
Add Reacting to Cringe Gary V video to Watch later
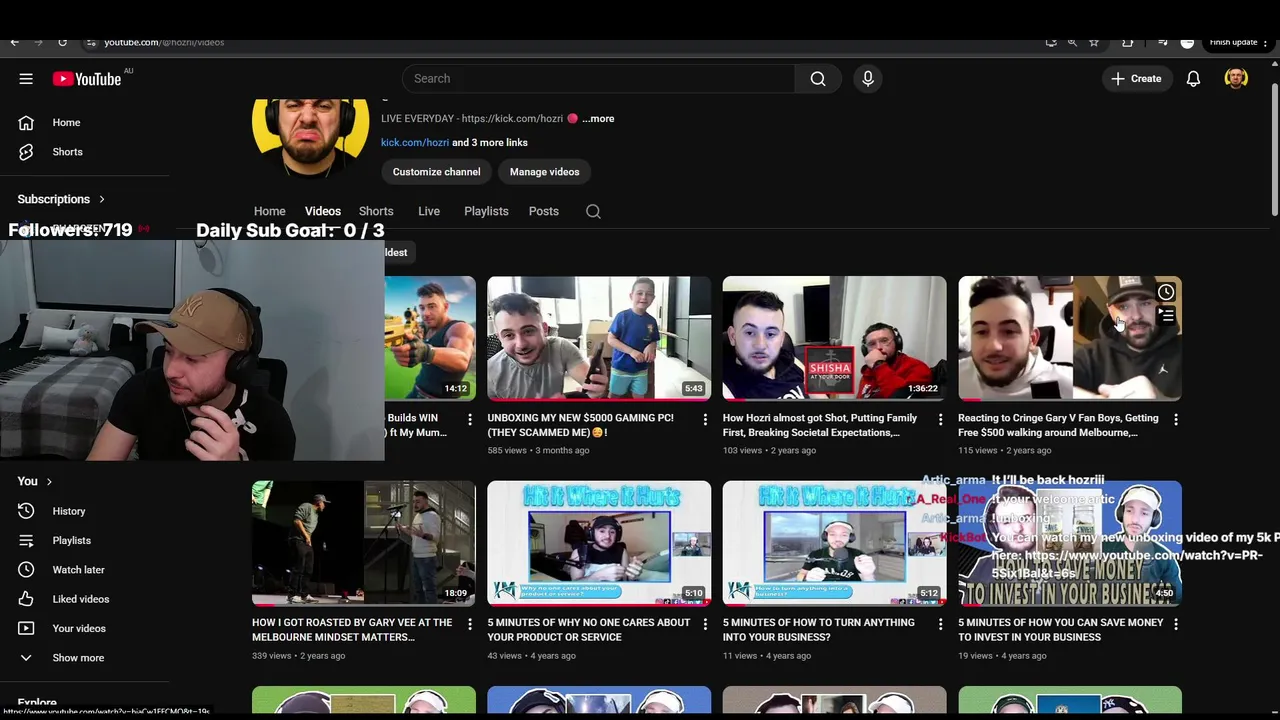pos(1166,292)
